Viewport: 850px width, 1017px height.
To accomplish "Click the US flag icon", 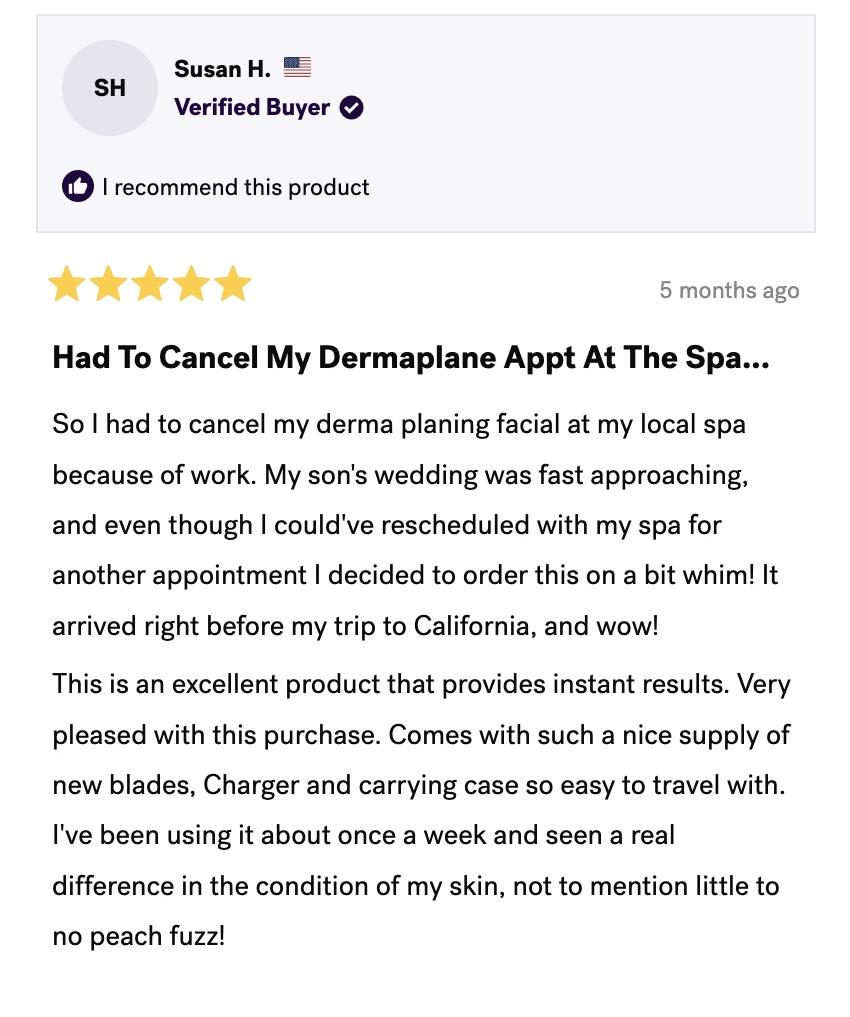I will (x=297, y=67).
